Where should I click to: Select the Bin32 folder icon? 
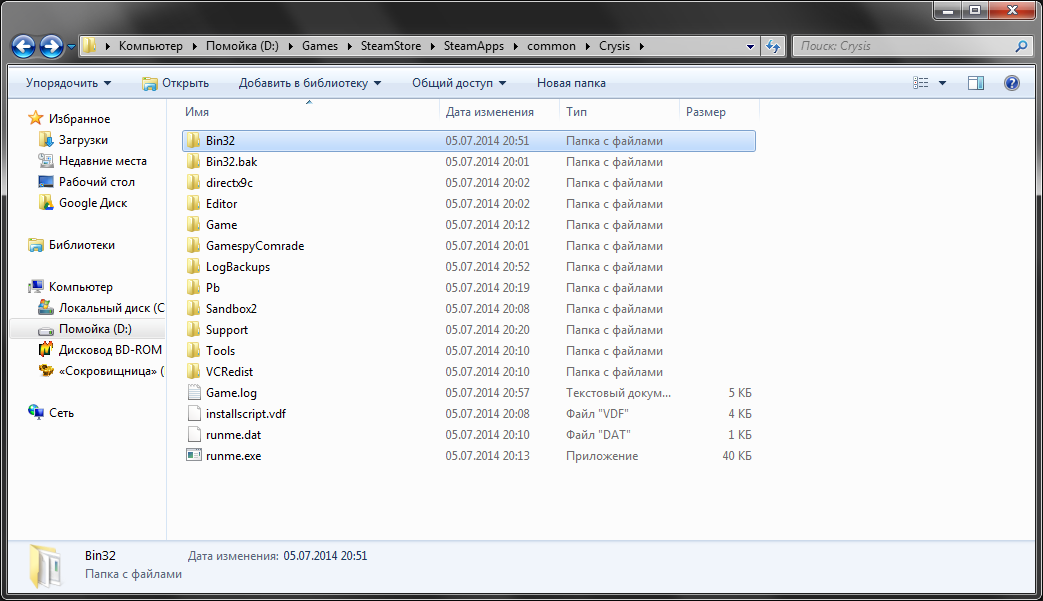(x=194, y=140)
